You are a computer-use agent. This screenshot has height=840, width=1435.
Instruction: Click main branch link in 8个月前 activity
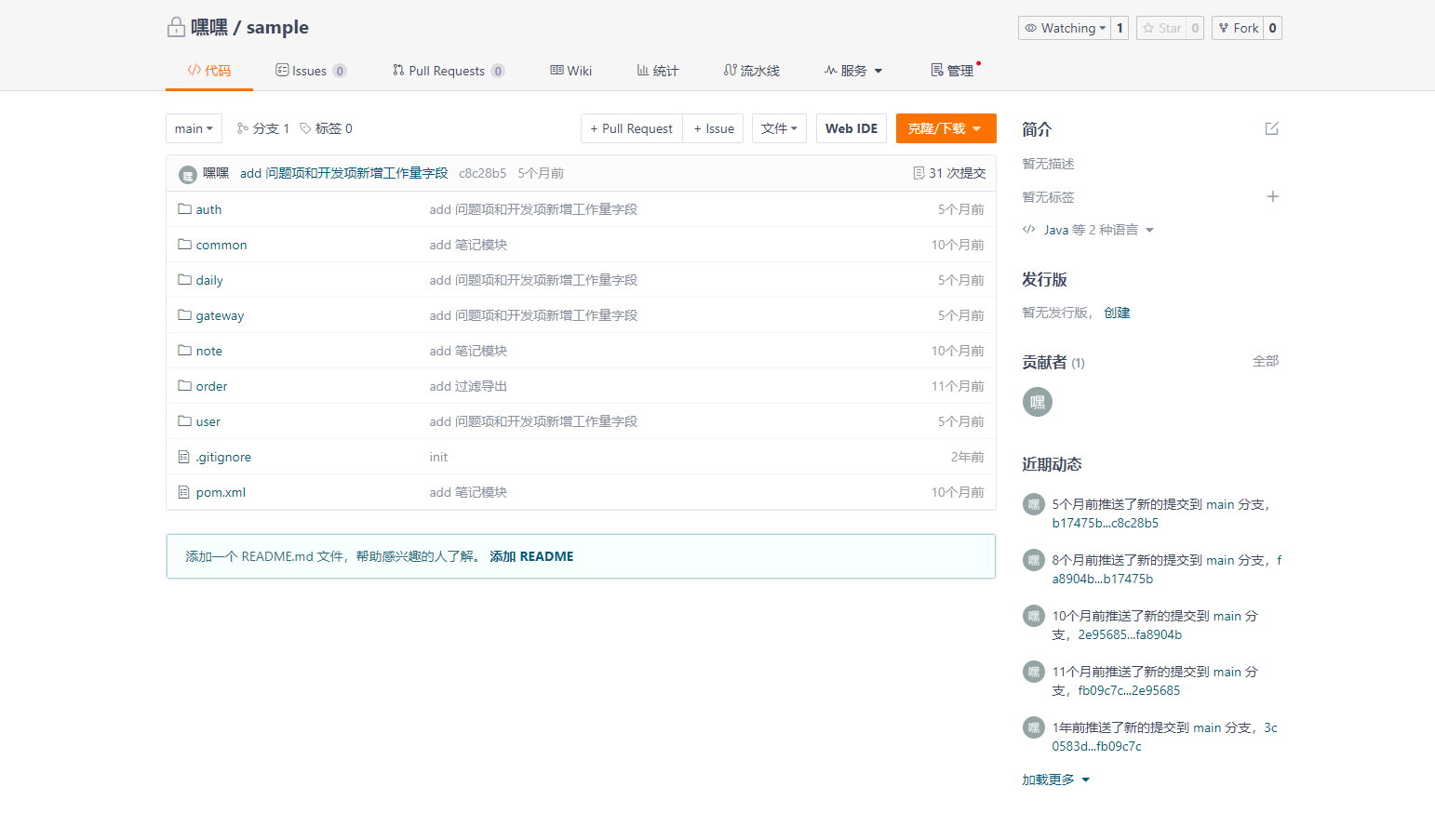pos(1220,560)
